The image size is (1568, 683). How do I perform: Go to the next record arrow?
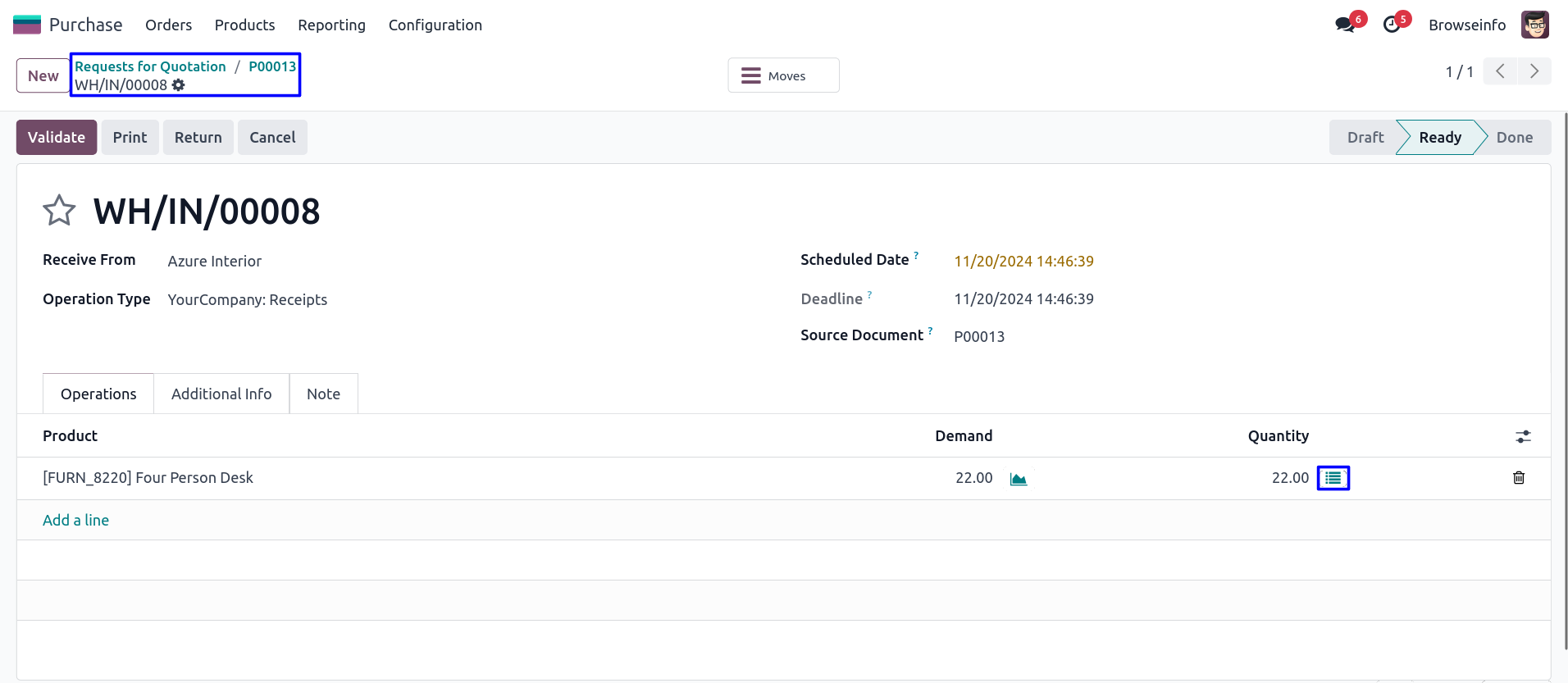tap(1534, 71)
